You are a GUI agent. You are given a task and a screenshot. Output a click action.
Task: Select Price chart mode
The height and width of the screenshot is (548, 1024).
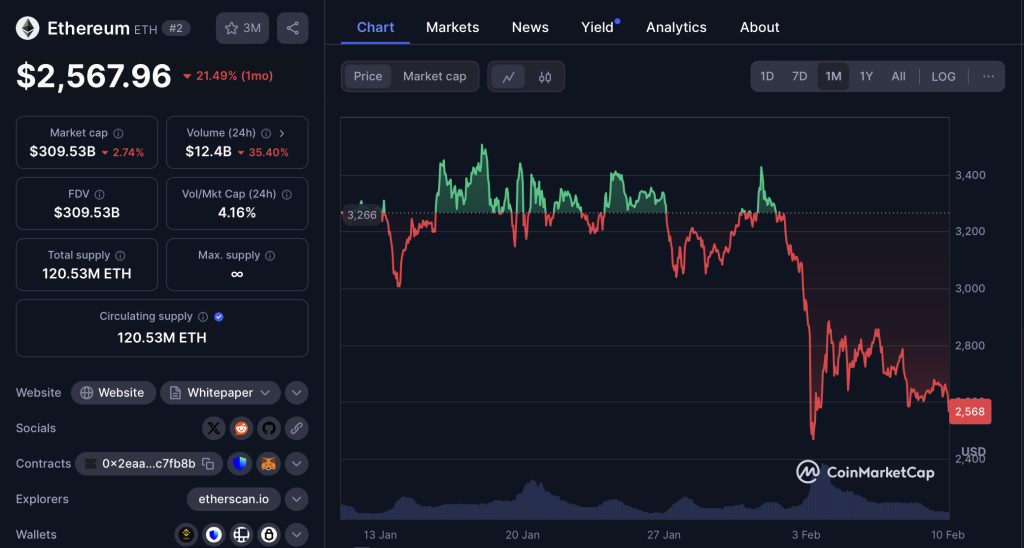368,76
